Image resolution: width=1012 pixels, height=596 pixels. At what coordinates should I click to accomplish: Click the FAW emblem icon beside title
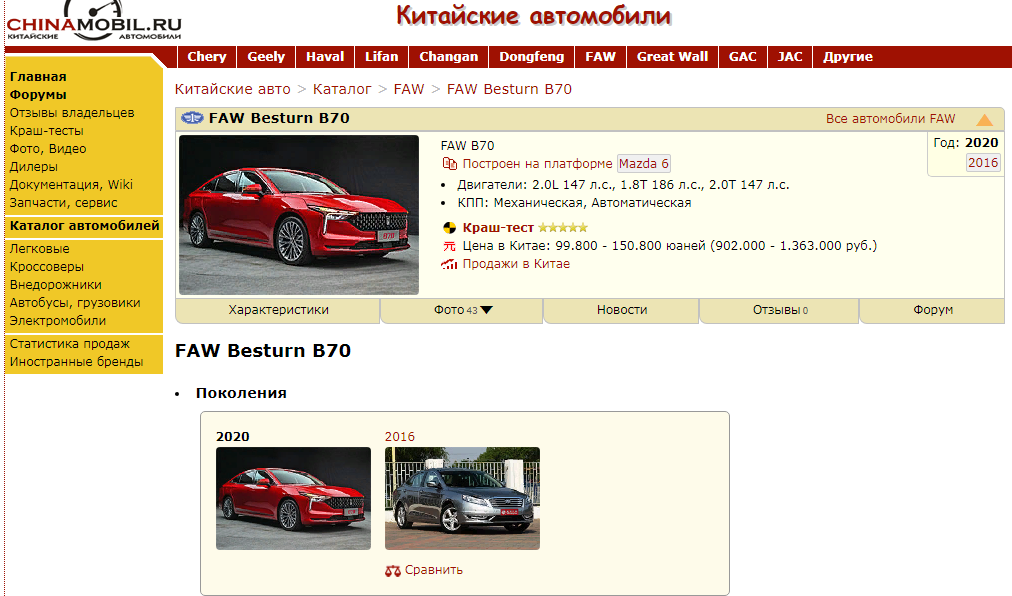pyautogui.click(x=192, y=118)
